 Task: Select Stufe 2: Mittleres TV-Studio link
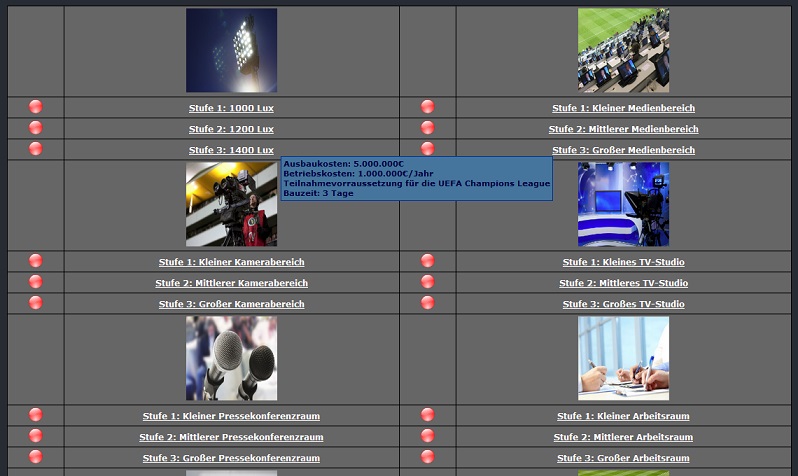point(623,283)
